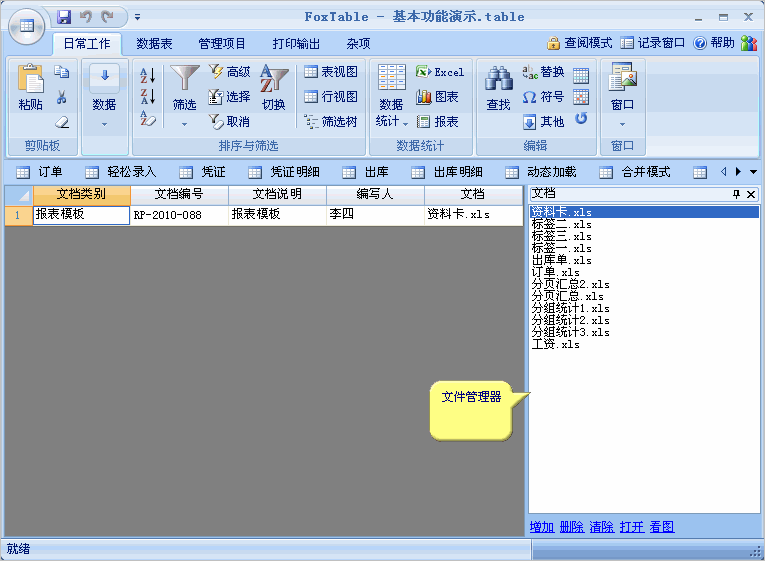This screenshot has width=765, height=561.
Task: Save the project via quick access icon
Action: (64, 17)
